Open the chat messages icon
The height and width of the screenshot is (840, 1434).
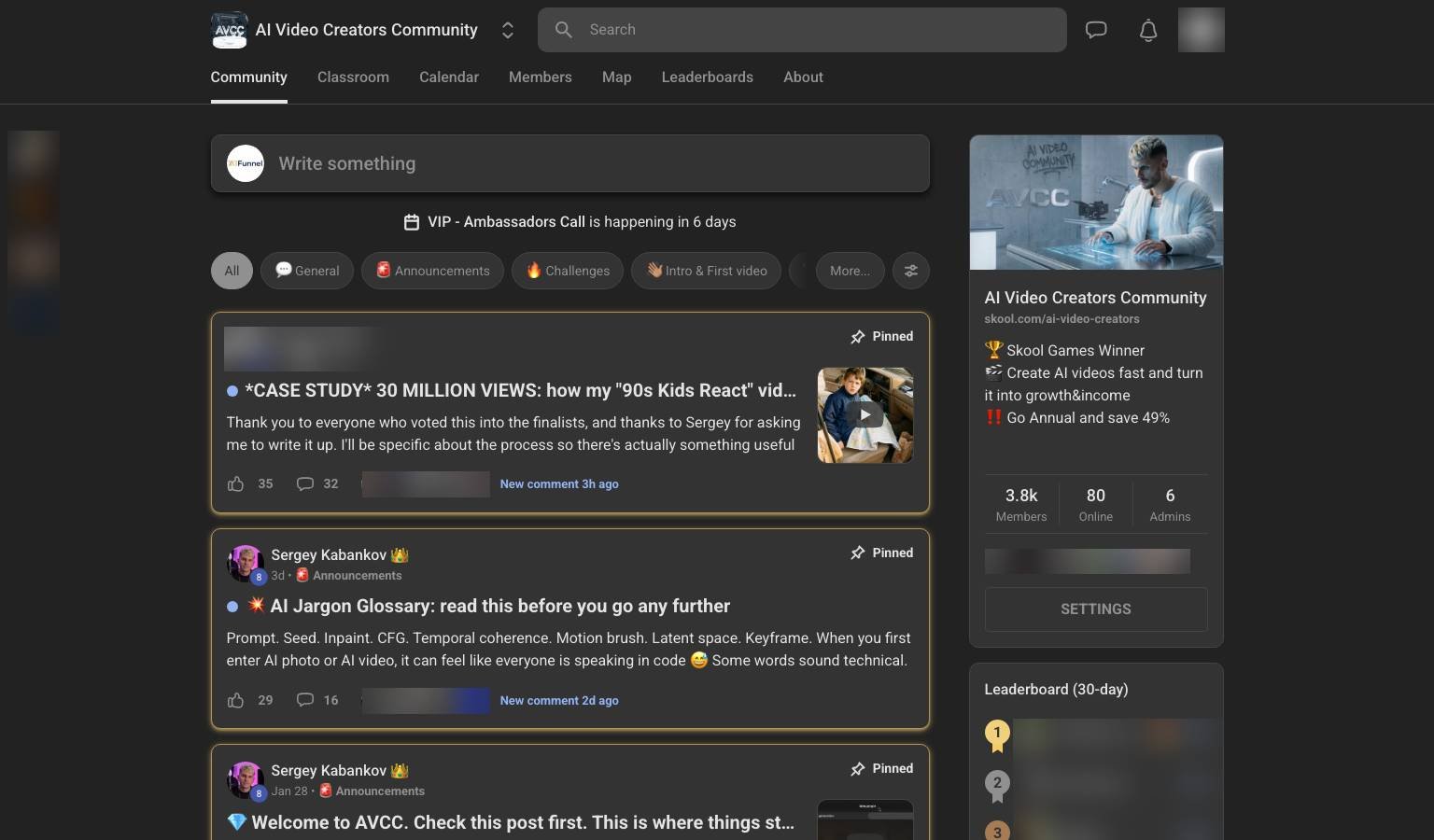pos(1096,30)
